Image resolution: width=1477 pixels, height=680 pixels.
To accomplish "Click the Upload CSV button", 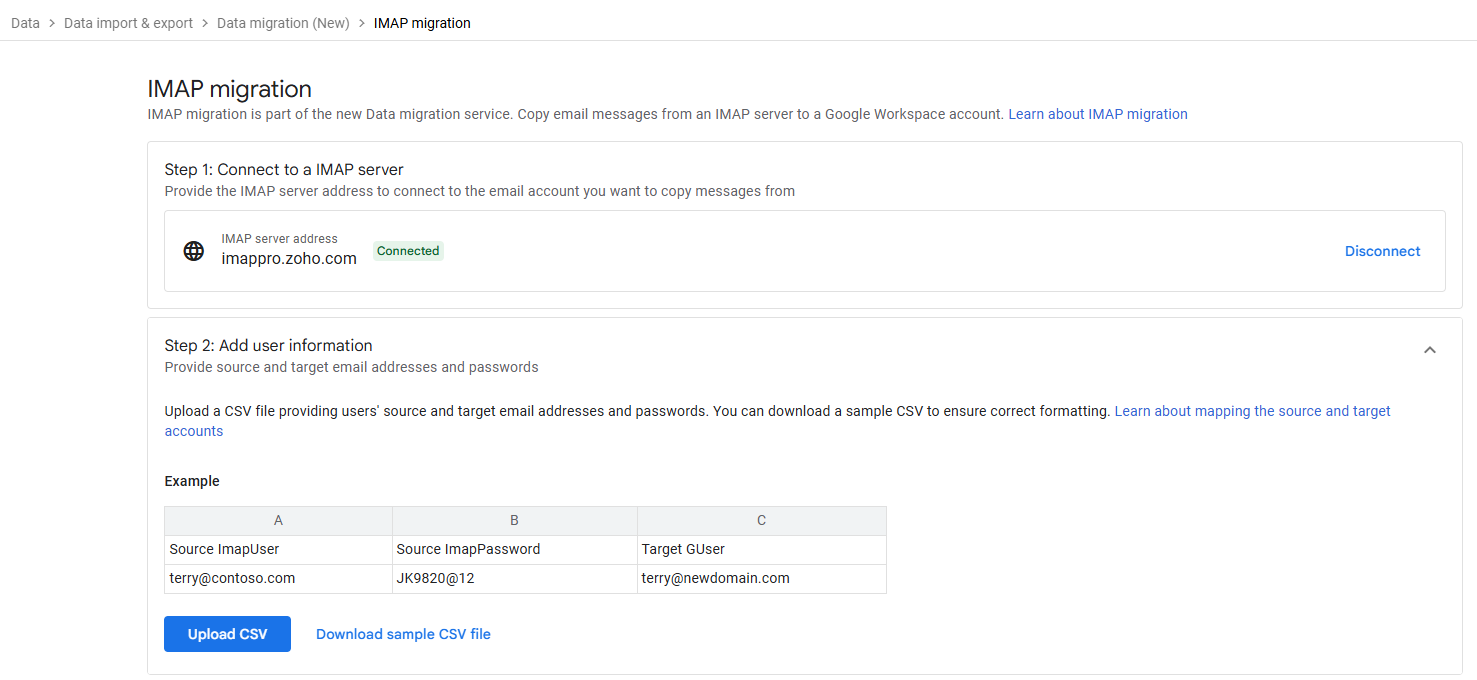I will (227, 634).
